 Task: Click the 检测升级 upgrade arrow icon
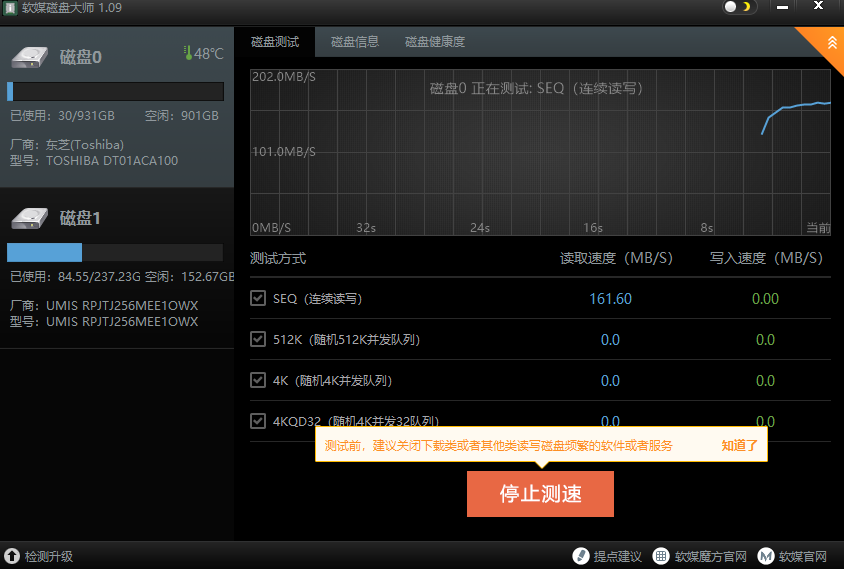click(12, 556)
